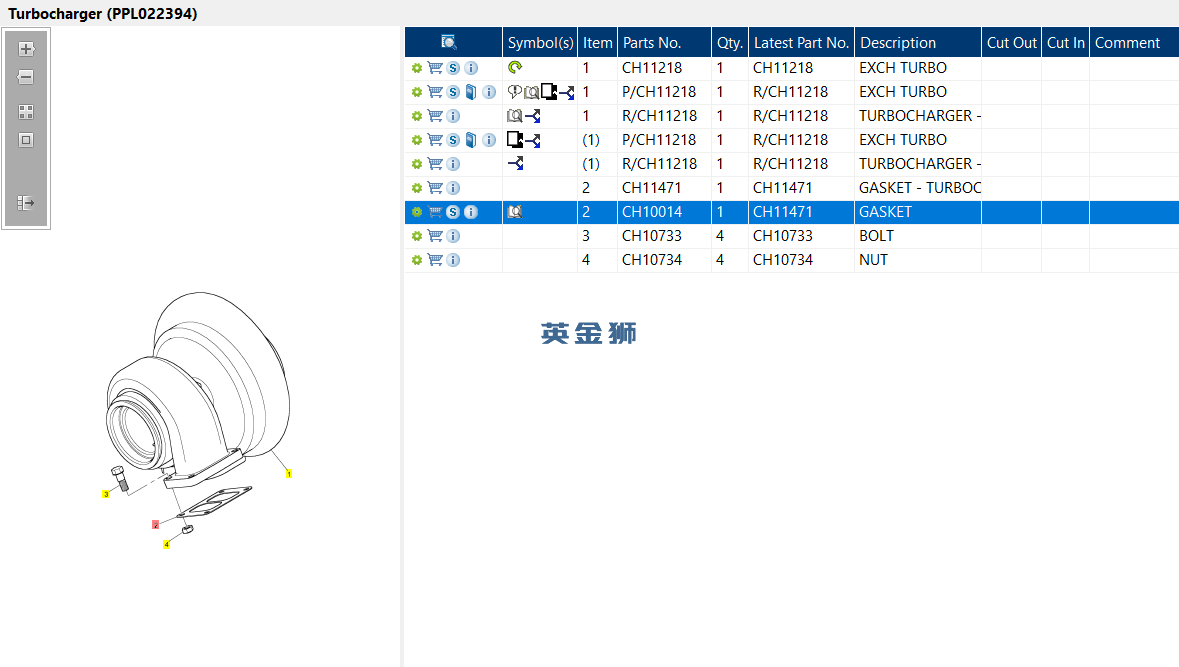
Task: Click S icon in the highlighted CH10014 row
Action: click(453, 212)
